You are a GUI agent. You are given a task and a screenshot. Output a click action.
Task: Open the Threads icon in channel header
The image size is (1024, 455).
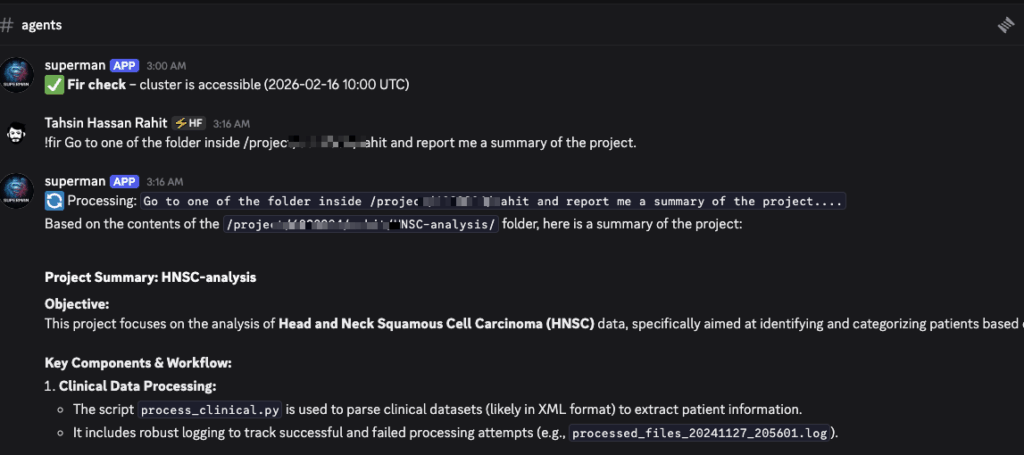pyautogui.click(x=1006, y=26)
